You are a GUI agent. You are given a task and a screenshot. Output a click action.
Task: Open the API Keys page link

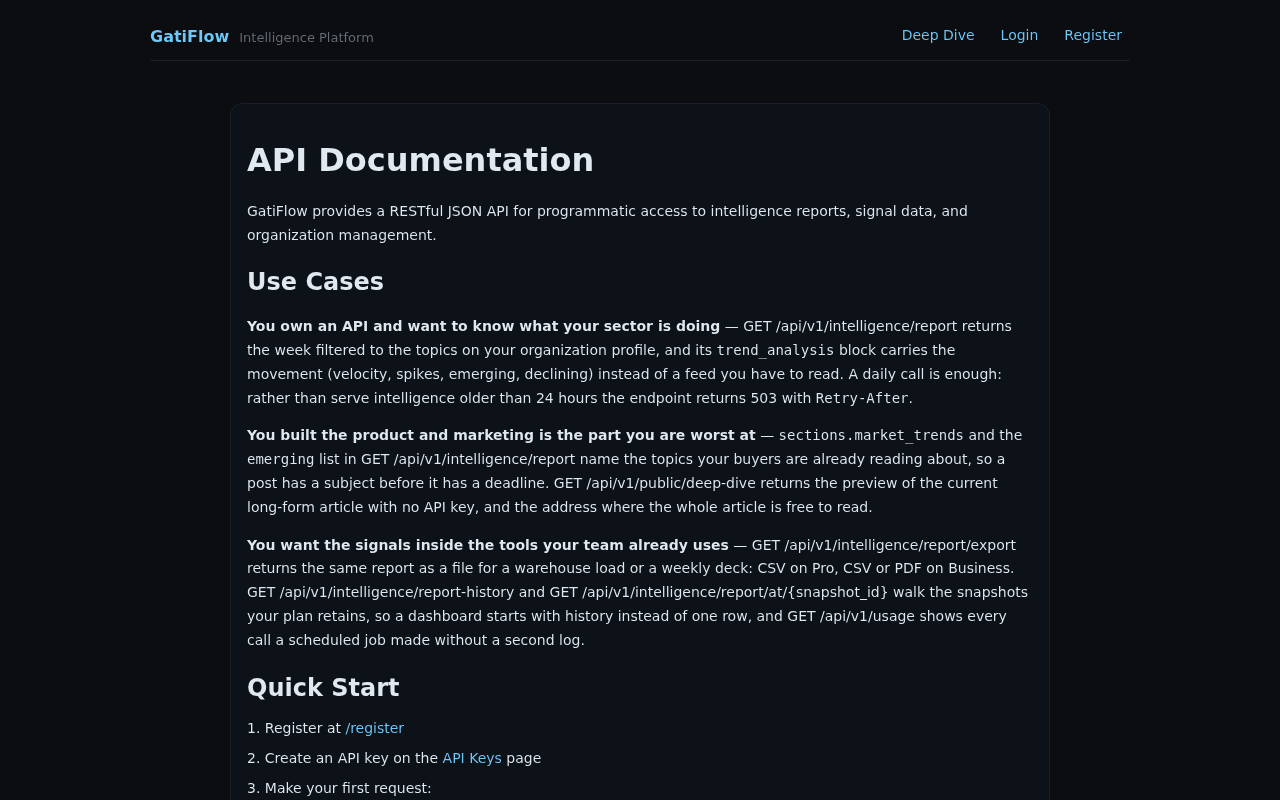click(472, 758)
